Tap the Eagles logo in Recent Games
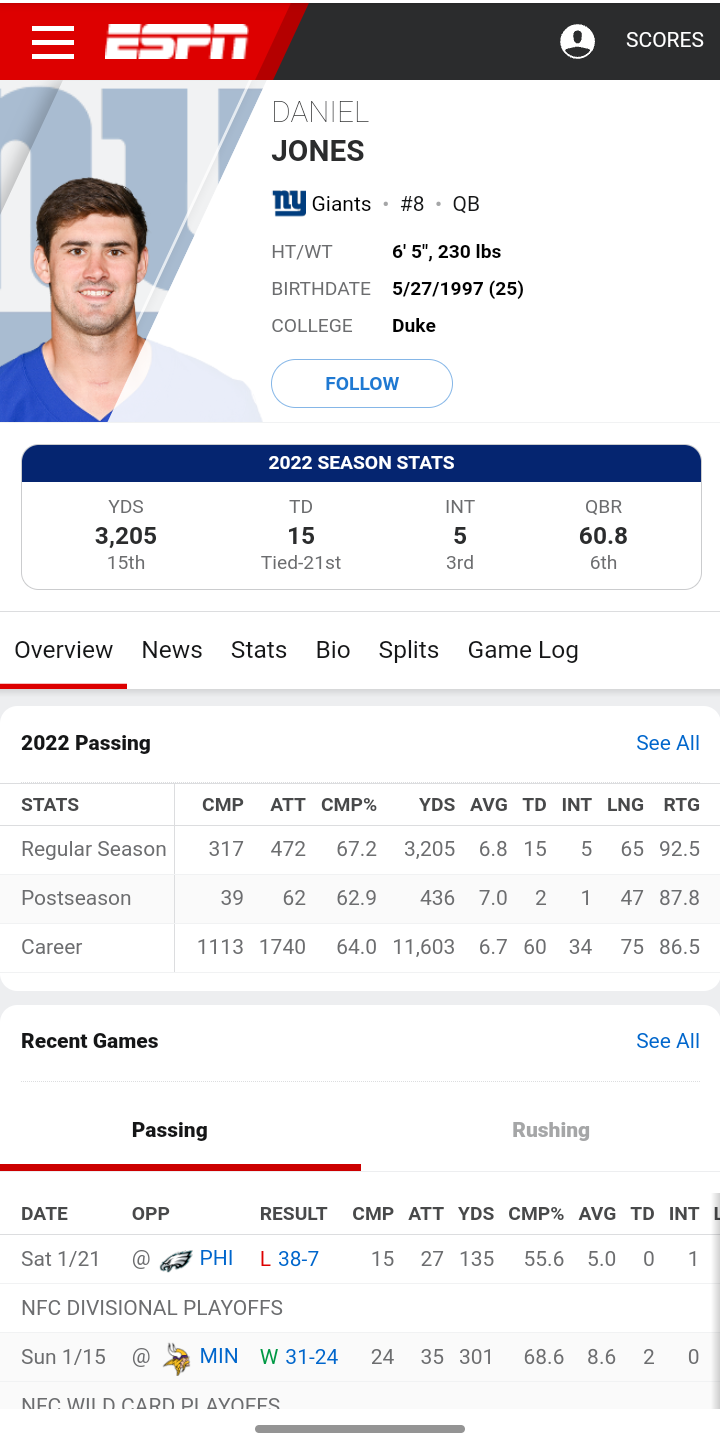Image resolution: width=720 pixels, height=1450 pixels. click(x=176, y=1259)
